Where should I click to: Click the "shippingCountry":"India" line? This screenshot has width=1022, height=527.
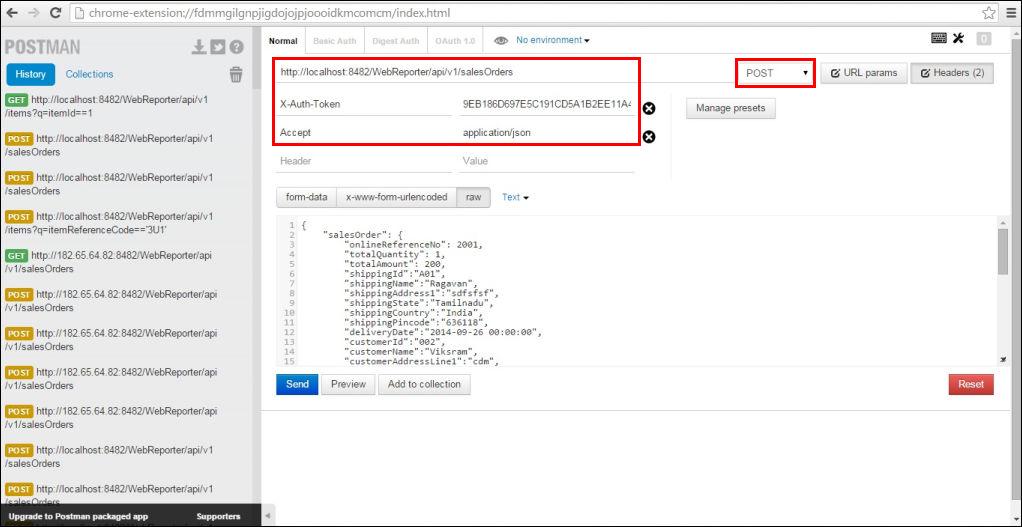pos(413,313)
